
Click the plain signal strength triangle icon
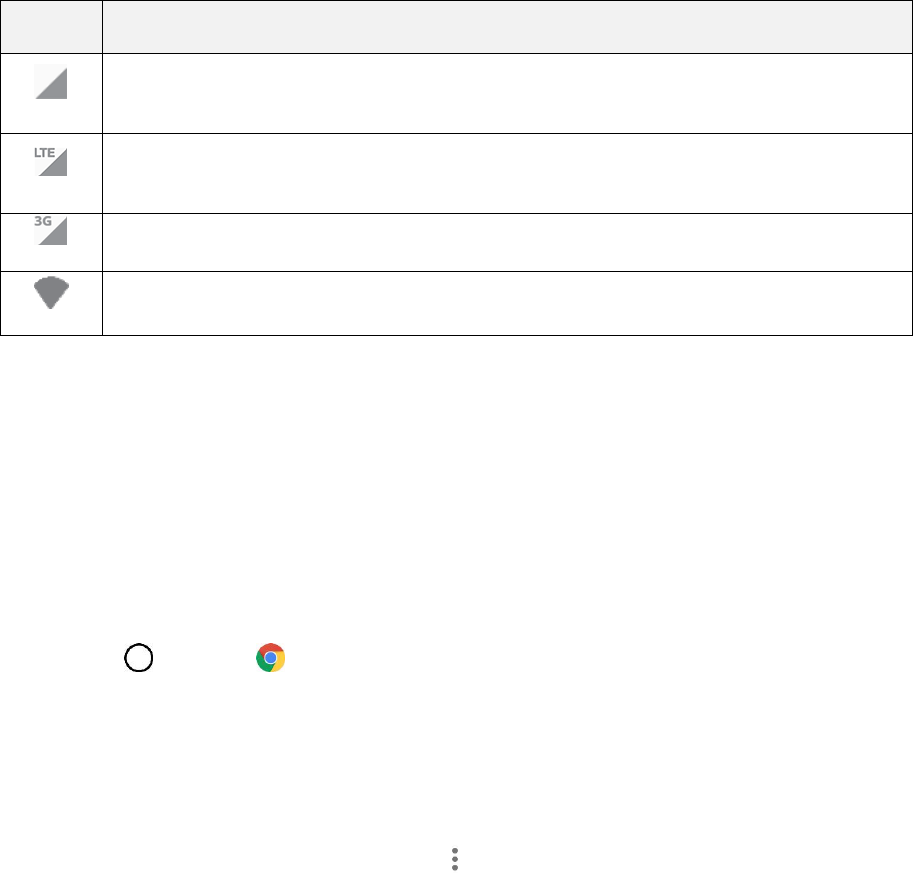(51, 82)
